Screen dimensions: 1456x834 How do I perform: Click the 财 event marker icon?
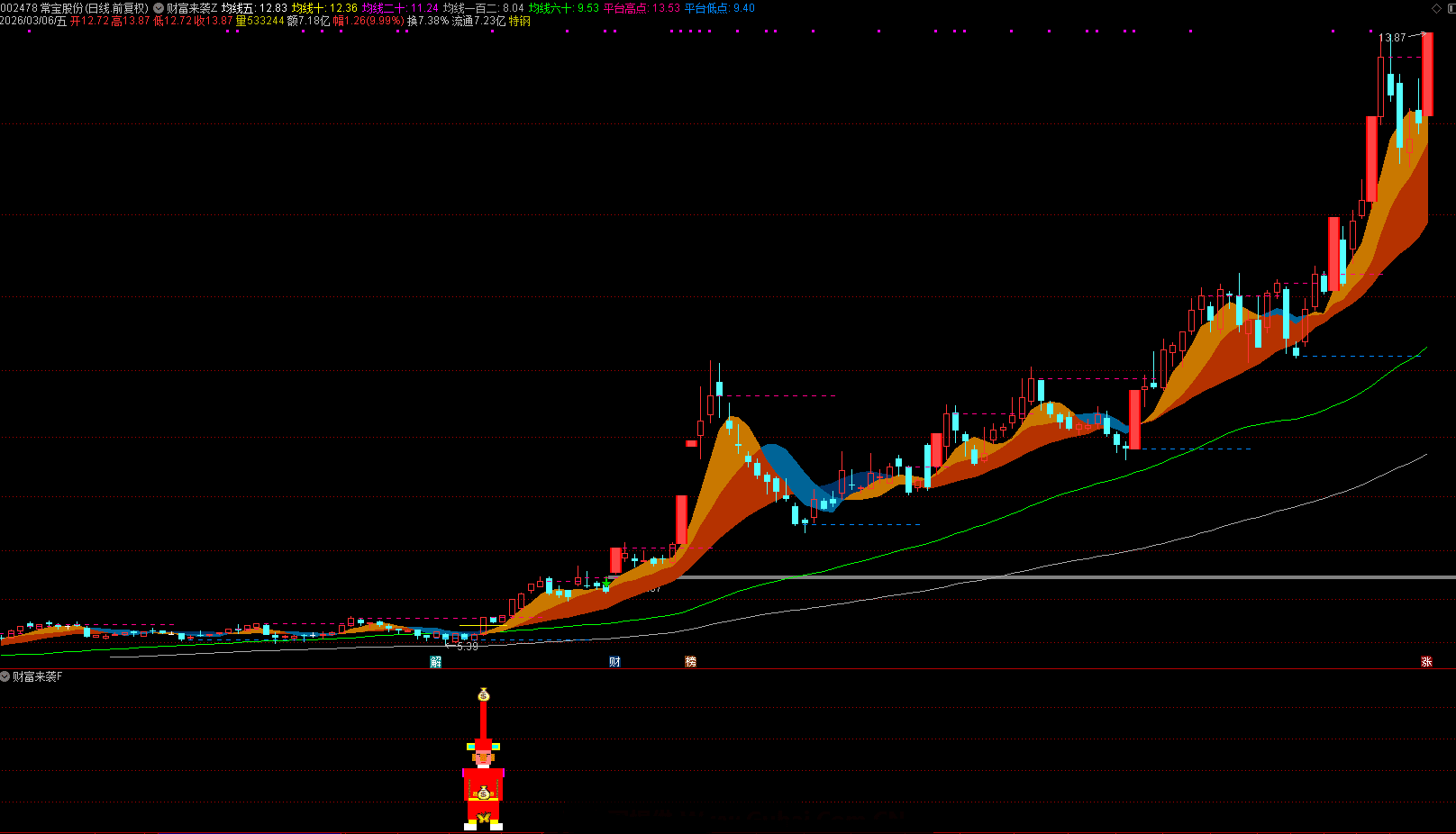(x=614, y=662)
